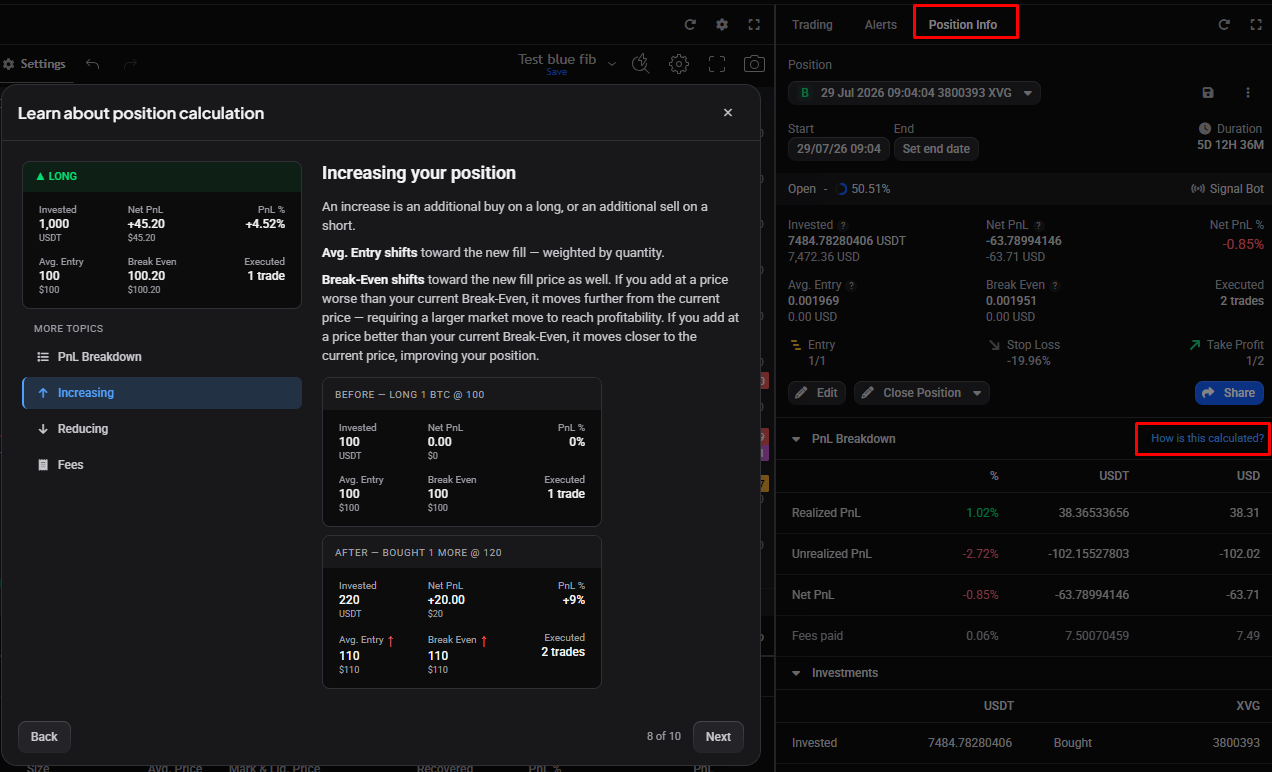The image size is (1272, 772).
Task: Close the Learn about position calculation dialog
Action: click(x=728, y=113)
